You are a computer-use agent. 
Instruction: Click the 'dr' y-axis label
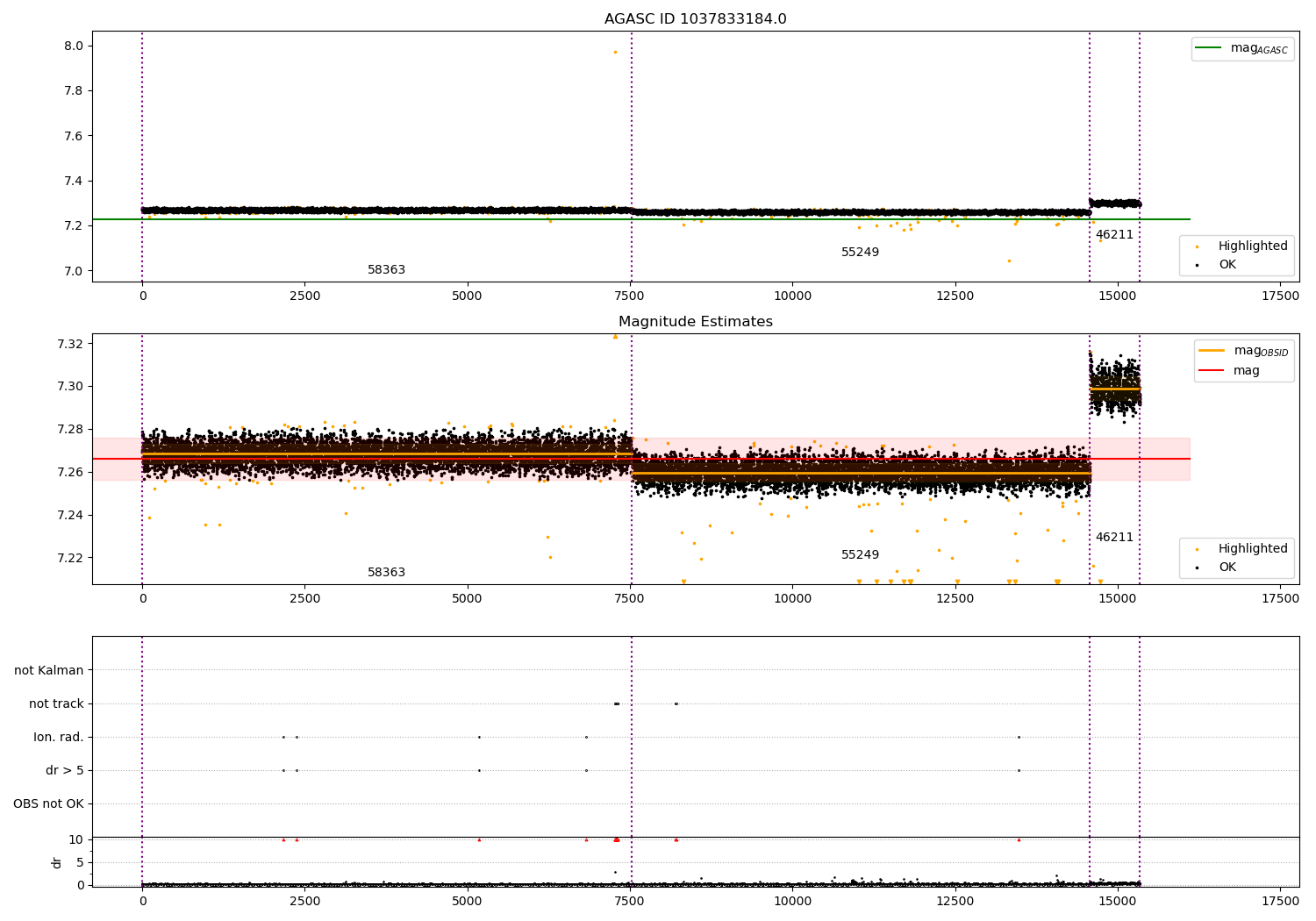point(57,862)
